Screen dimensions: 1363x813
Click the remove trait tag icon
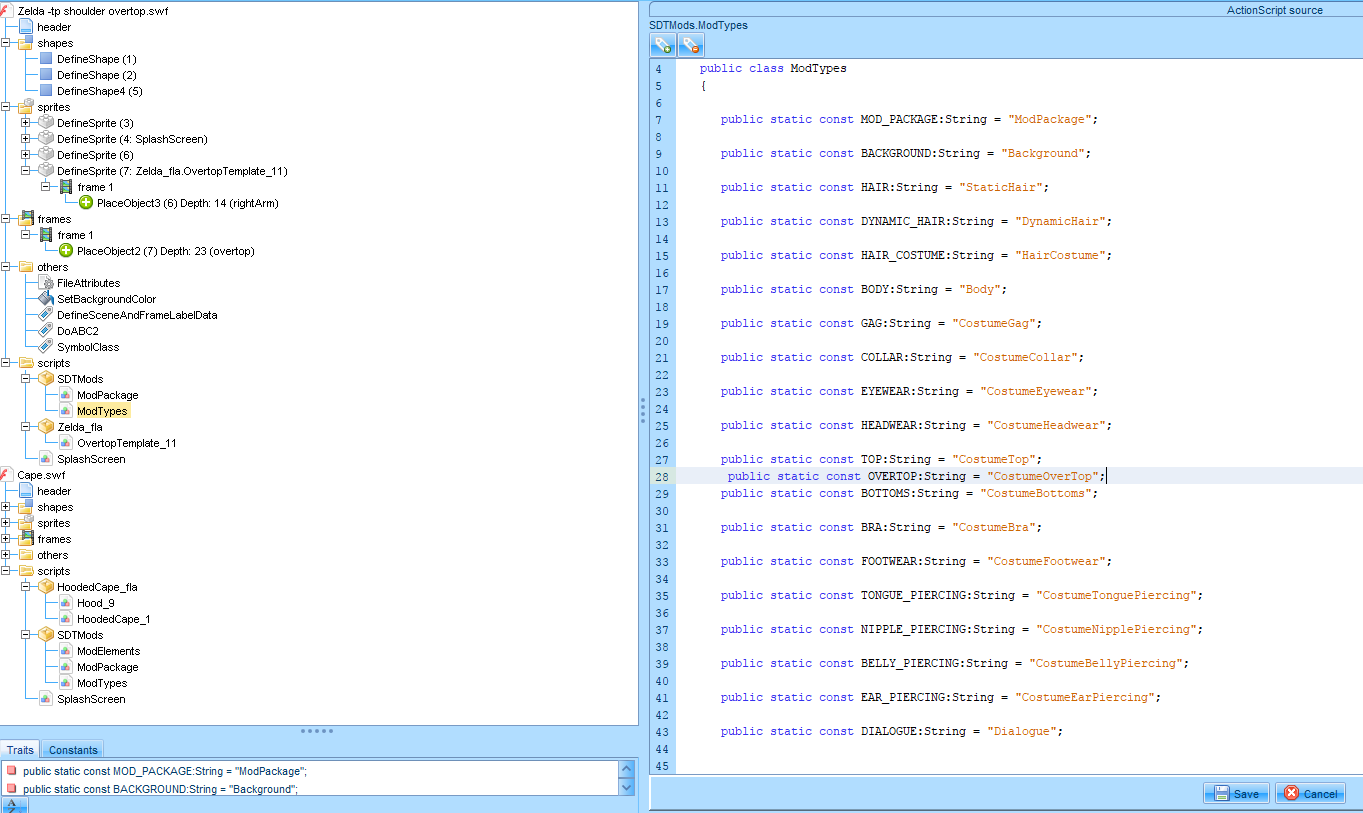(x=691, y=45)
